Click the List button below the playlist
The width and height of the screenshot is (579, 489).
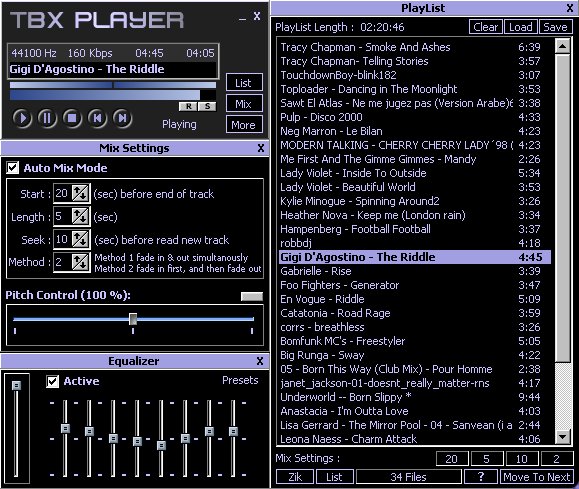(x=334, y=477)
